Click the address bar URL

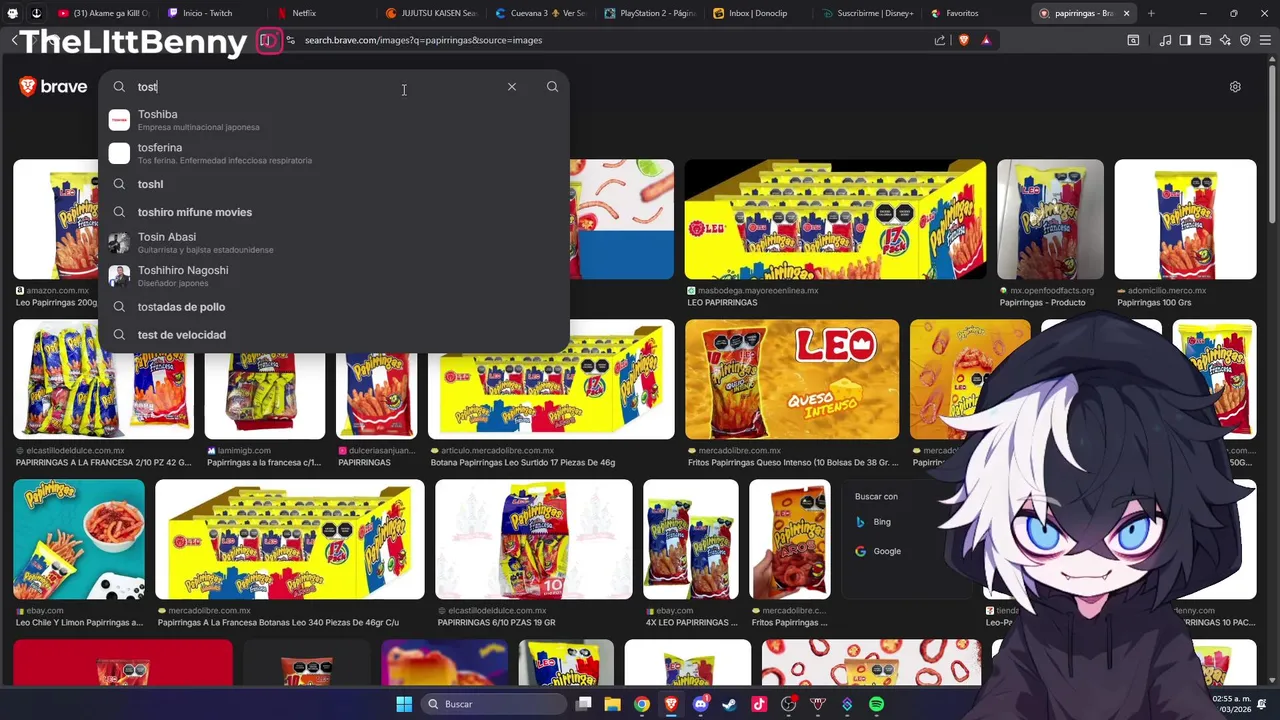click(x=423, y=40)
